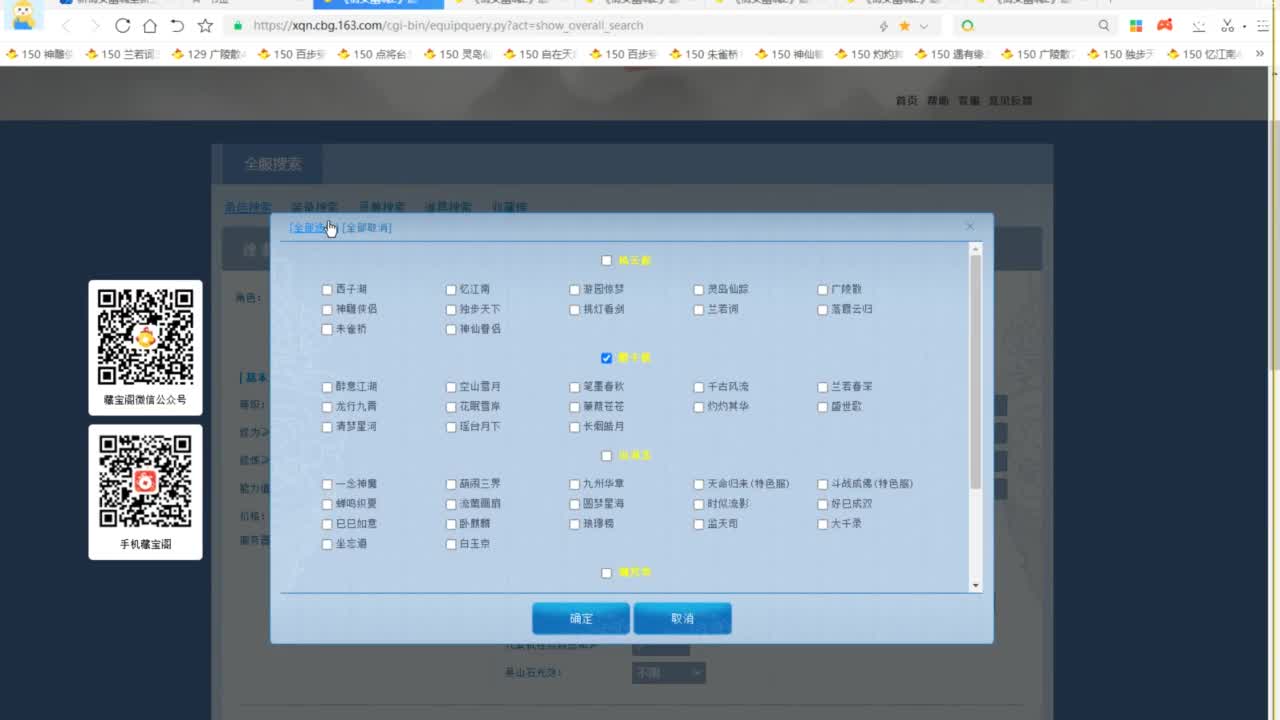Screen dimensions: 1280x720
Task: Open the colorful apps grid icon
Action: coord(1136,26)
